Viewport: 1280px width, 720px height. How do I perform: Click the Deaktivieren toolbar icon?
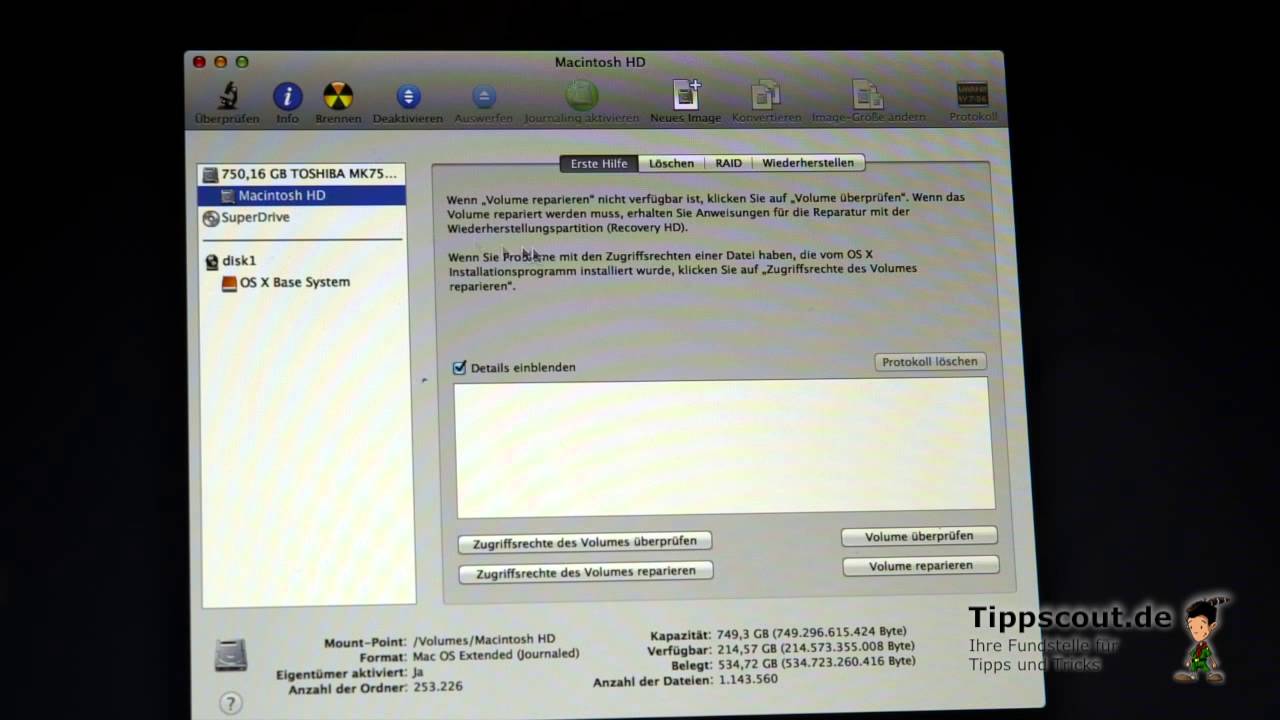[408, 97]
